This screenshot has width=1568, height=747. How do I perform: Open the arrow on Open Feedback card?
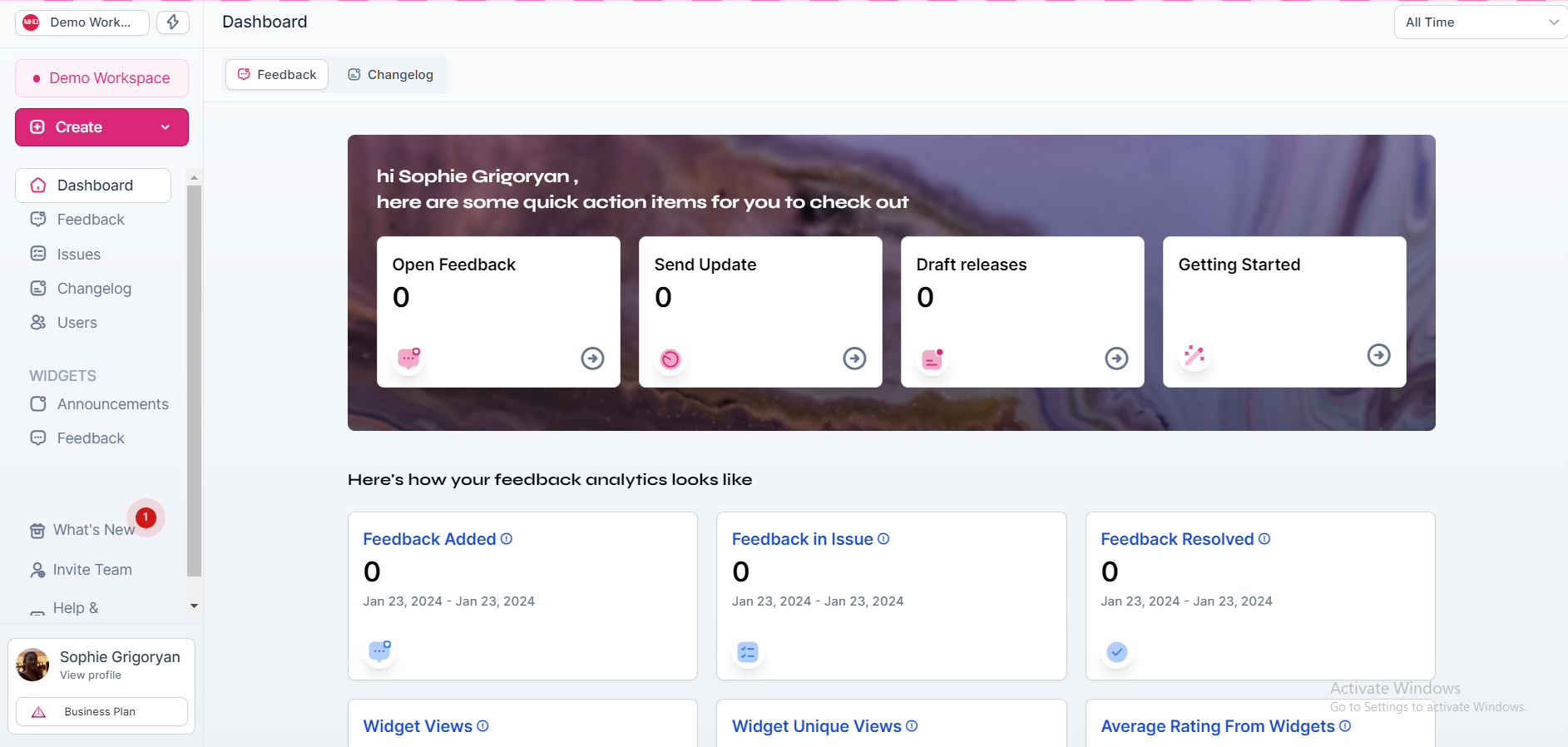coord(592,359)
